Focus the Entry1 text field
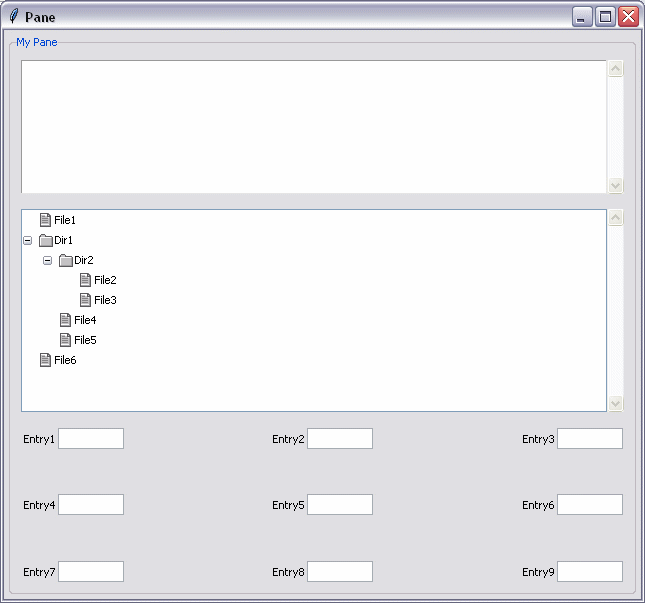Screen dimensions: 645x603 coord(91,439)
